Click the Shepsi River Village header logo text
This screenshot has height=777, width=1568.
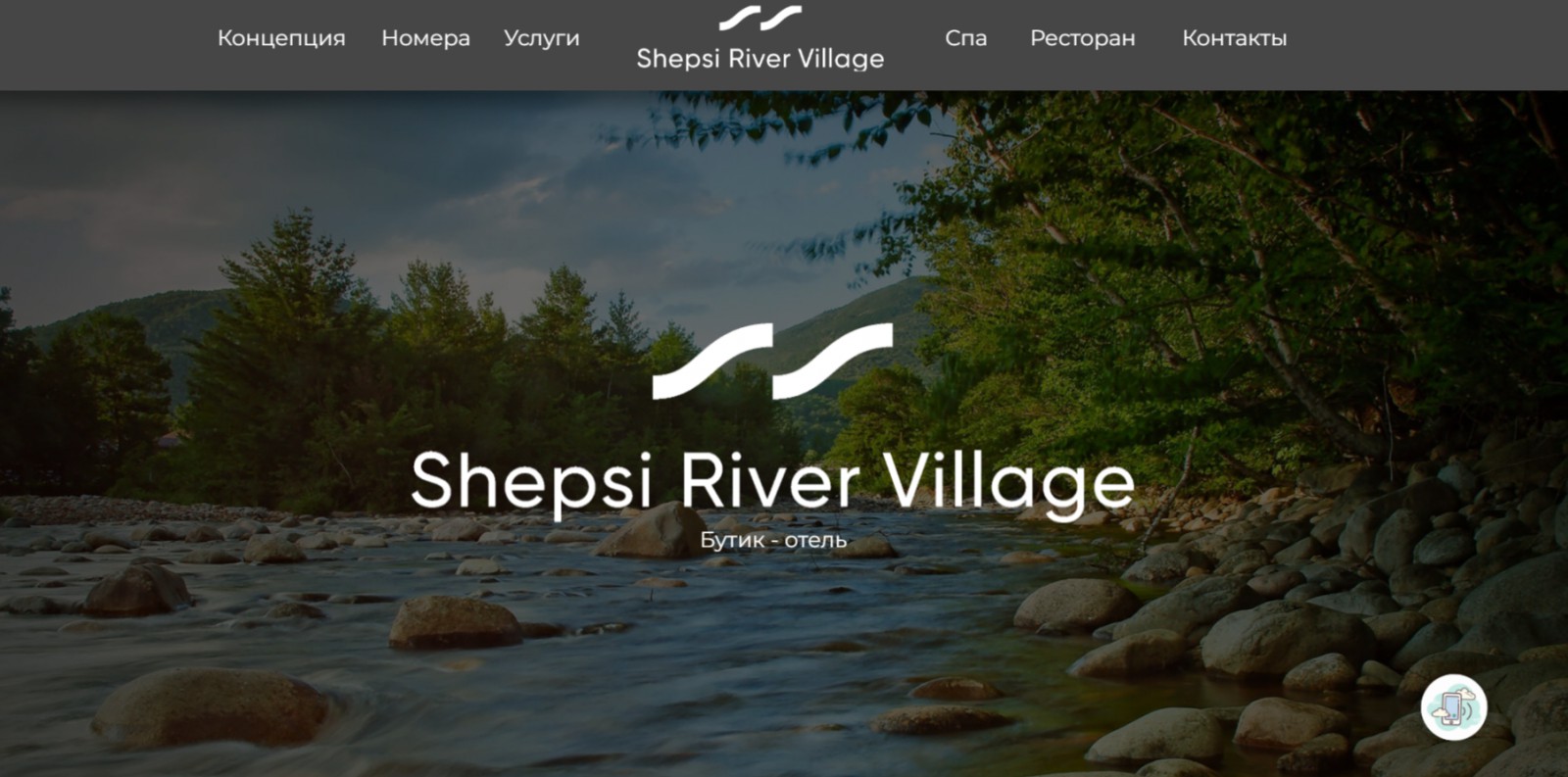(760, 59)
